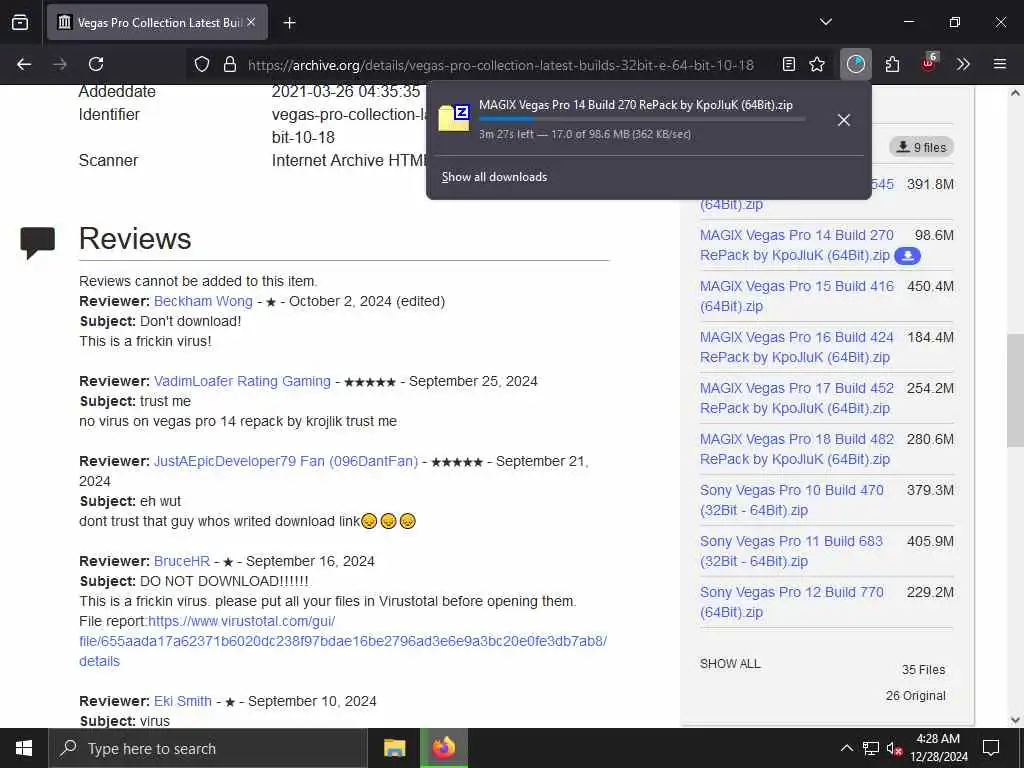Open the list all tabs chevron
This screenshot has width=1024, height=768.
point(825,22)
